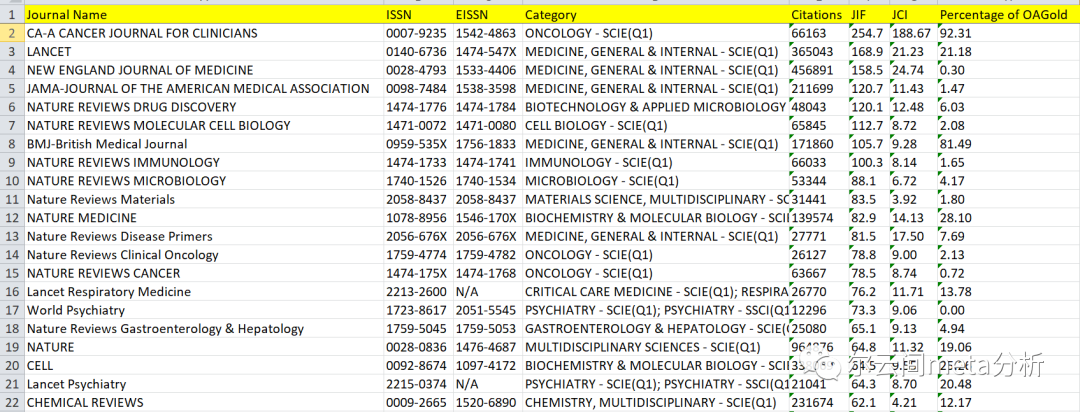Click the Category header cell
Screen dimensions: 1080x412
pyautogui.click(x=550, y=15)
